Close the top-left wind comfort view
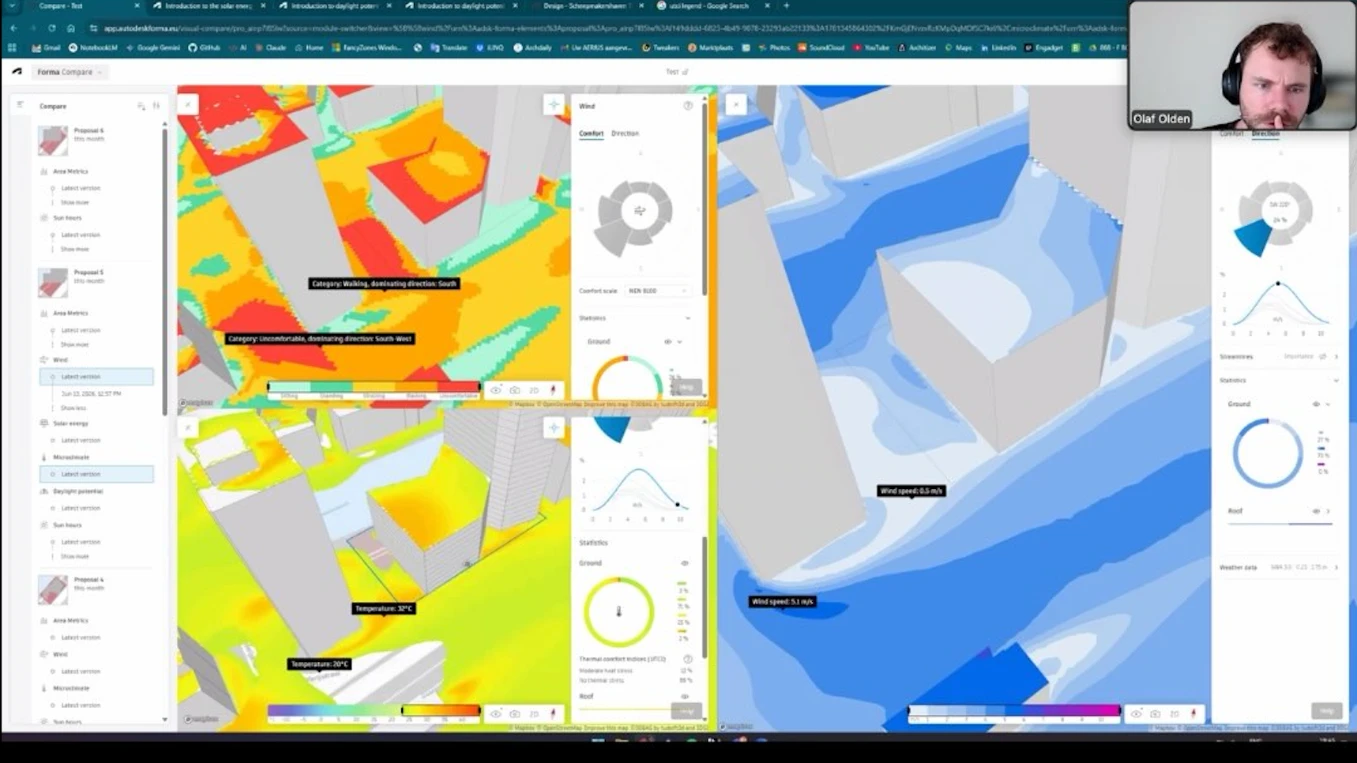 [187, 105]
